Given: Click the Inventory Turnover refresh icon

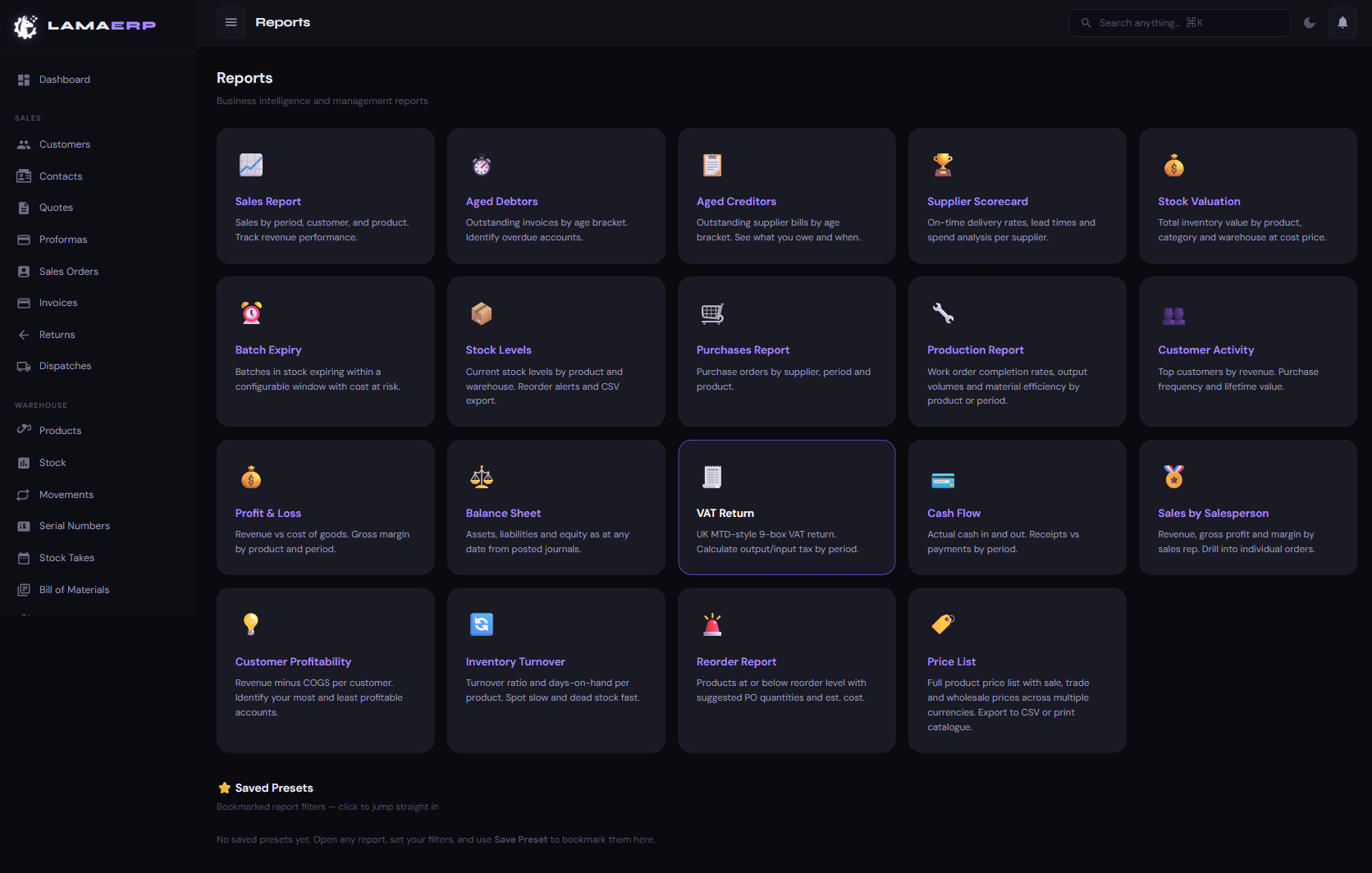Looking at the screenshot, I should tap(482, 624).
